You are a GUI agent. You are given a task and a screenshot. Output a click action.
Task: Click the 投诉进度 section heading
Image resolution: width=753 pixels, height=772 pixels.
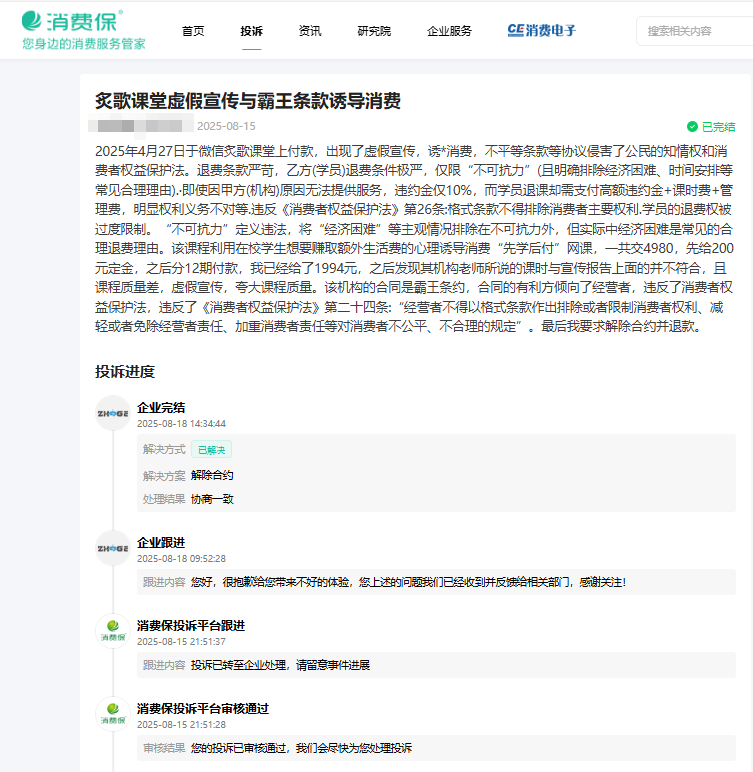pos(125,371)
